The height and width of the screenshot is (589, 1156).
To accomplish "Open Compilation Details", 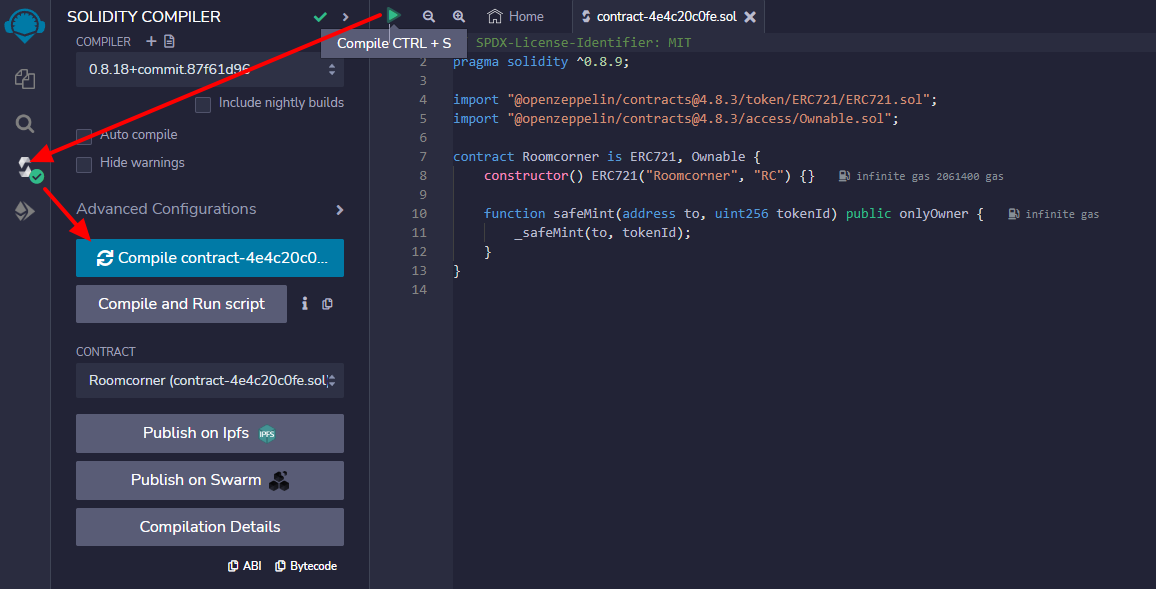I will pyautogui.click(x=210, y=527).
